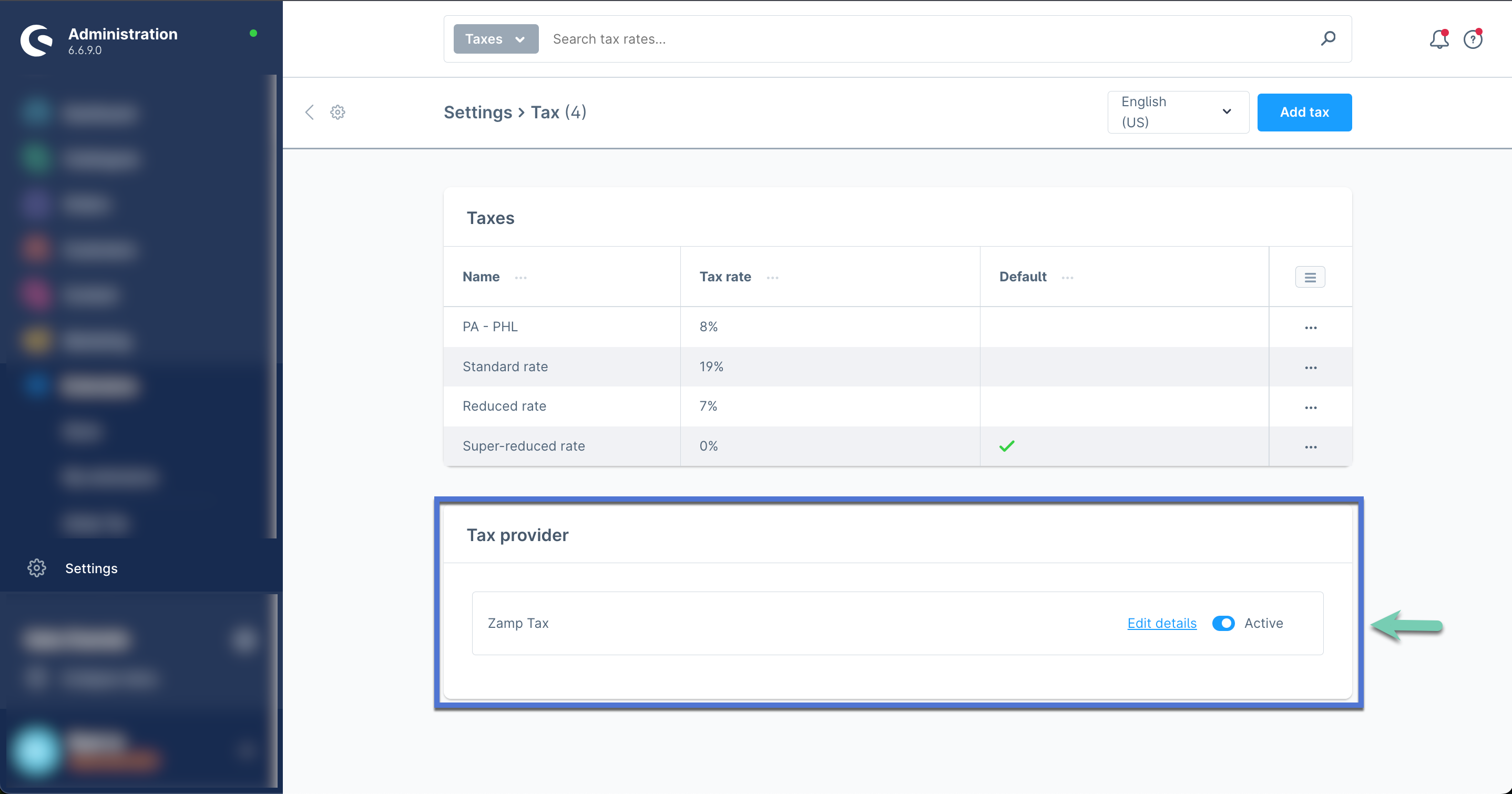Open row actions for Reduced rate
1512x794 pixels.
[x=1311, y=408]
